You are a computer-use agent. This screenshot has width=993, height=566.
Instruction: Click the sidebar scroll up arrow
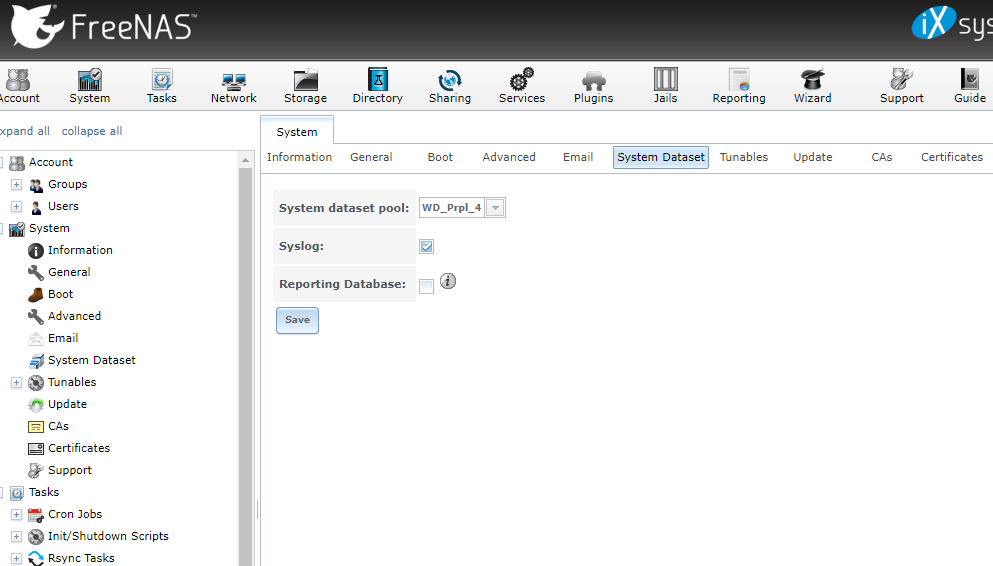pos(245,161)
